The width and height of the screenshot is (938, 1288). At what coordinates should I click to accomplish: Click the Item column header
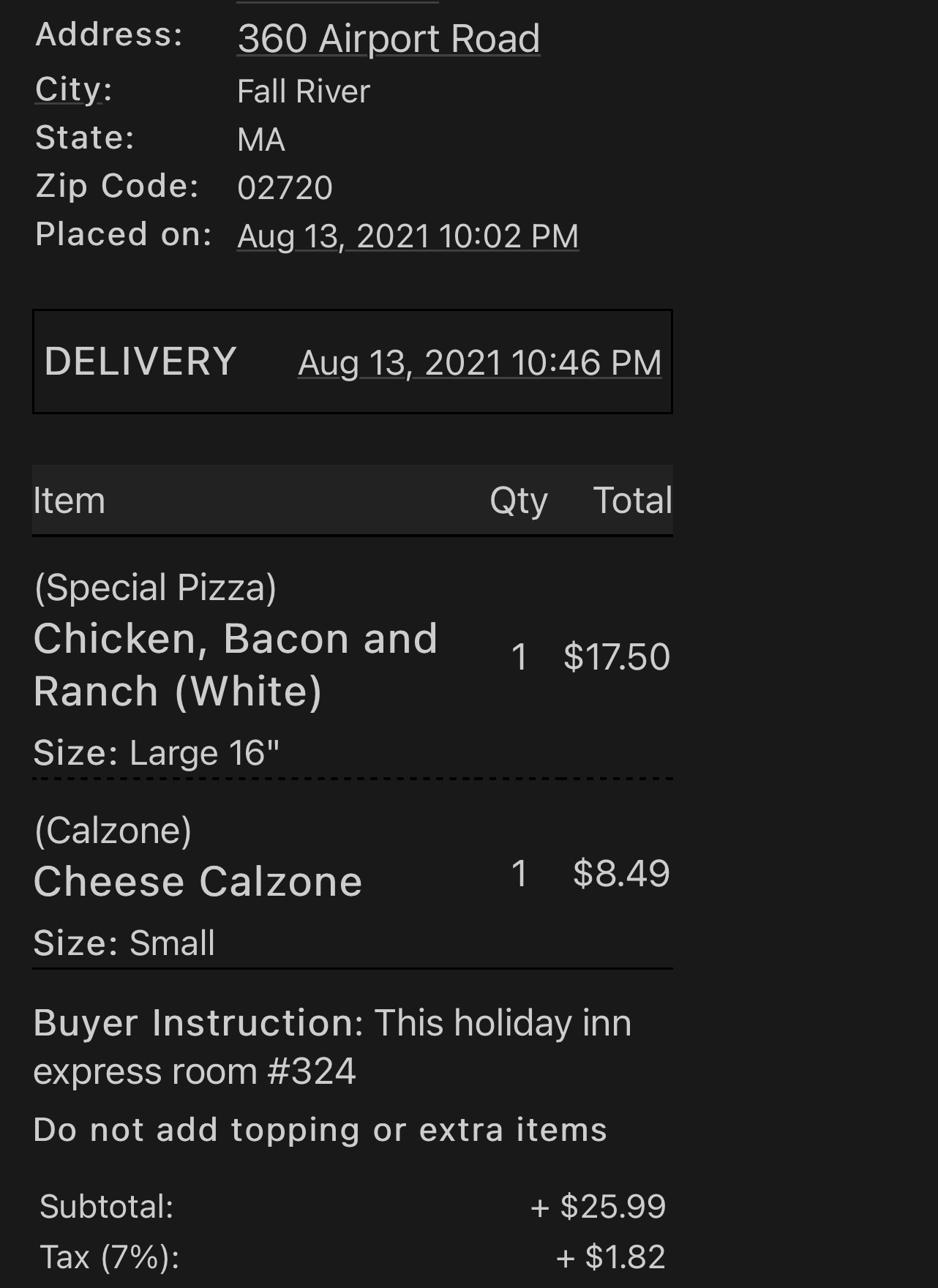click(69, 501)
